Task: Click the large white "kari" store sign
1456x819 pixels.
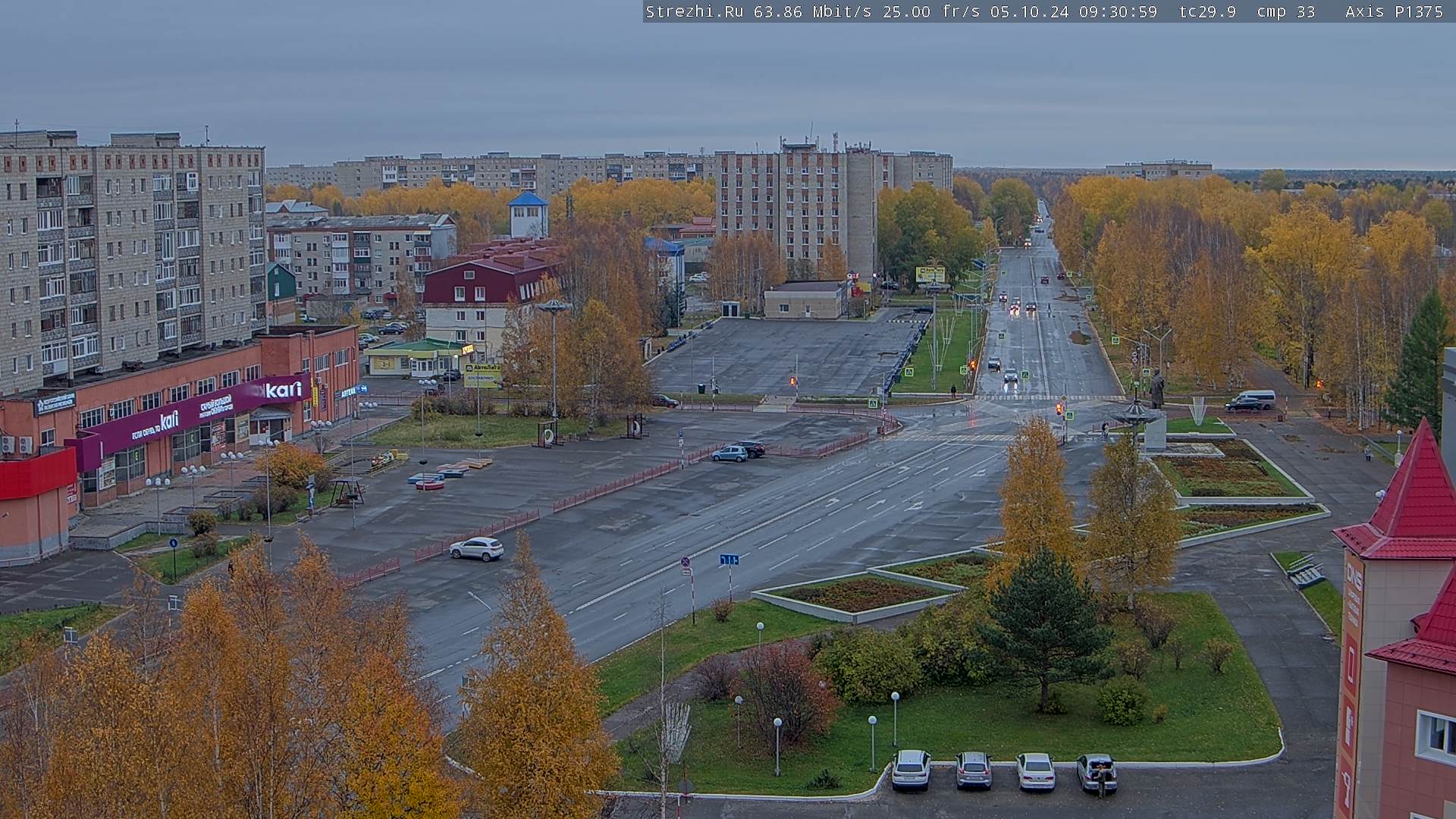Action: tap(283, 390)
